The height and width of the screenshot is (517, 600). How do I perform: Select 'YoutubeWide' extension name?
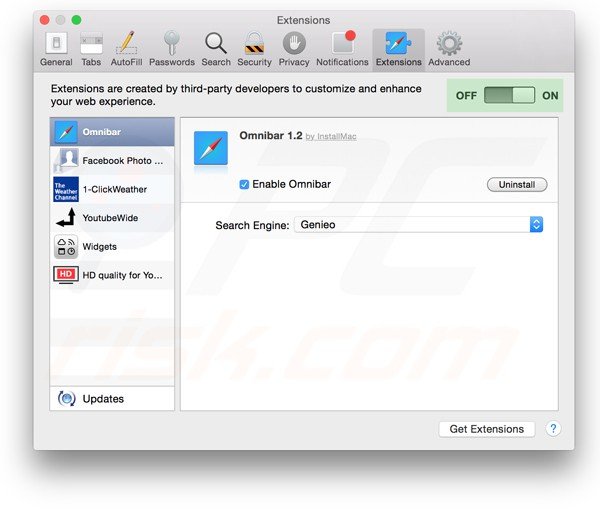[110, 218]
